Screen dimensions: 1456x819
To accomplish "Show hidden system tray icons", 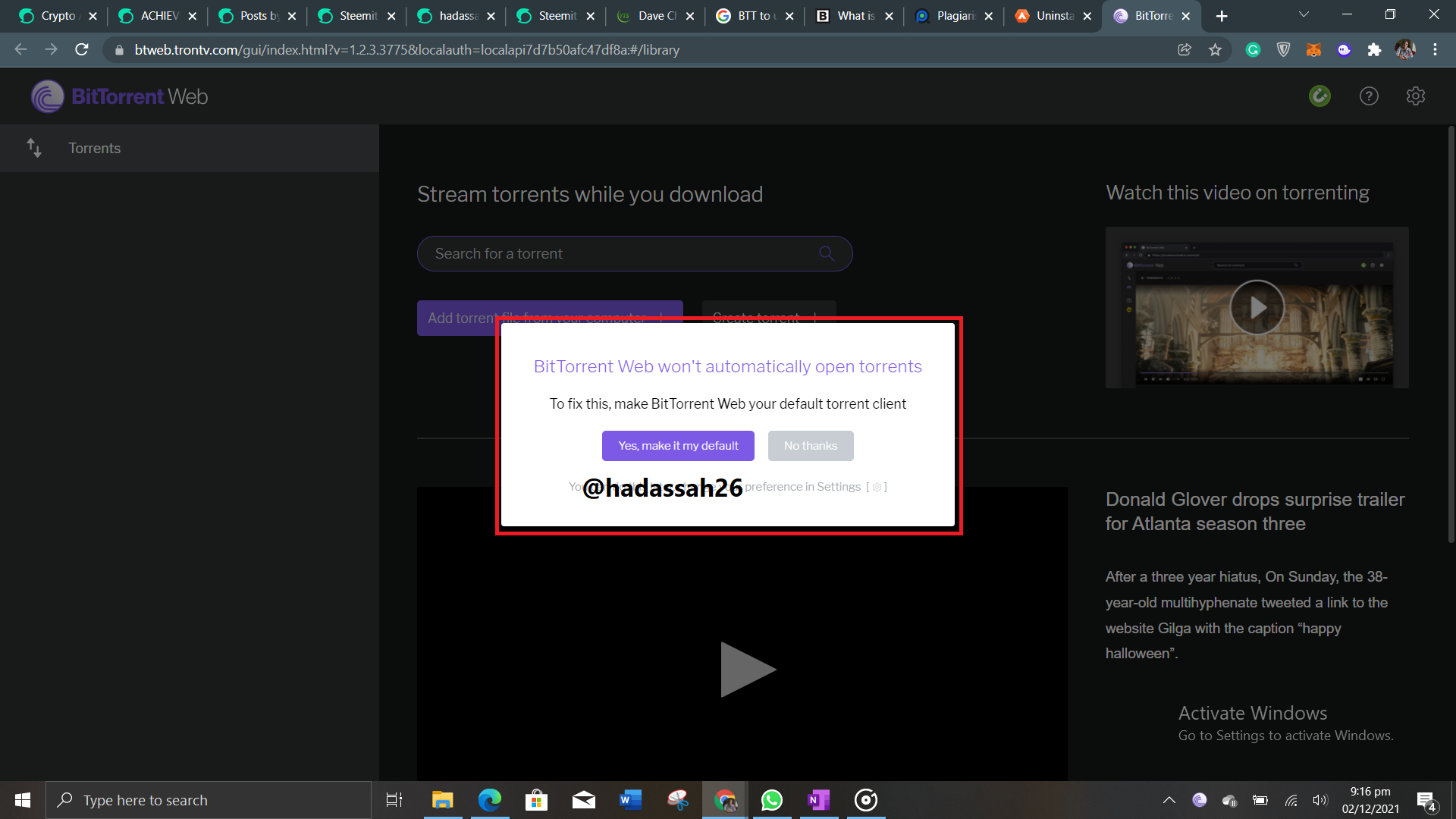I will (x=1169, y=800).
